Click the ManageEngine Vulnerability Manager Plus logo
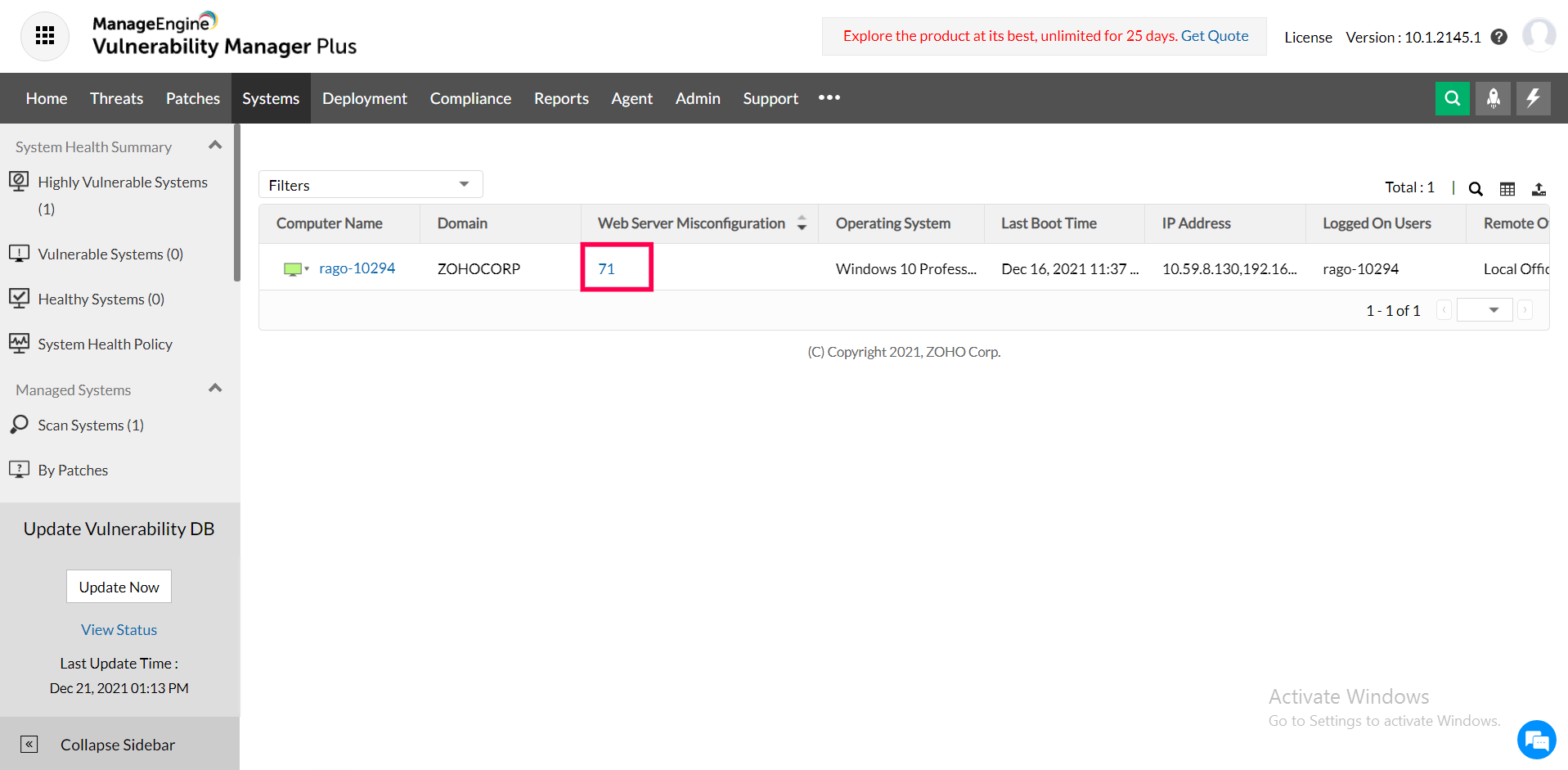Screen dimensions: 1568x770 pyautogui.click(x=224, y=34)
